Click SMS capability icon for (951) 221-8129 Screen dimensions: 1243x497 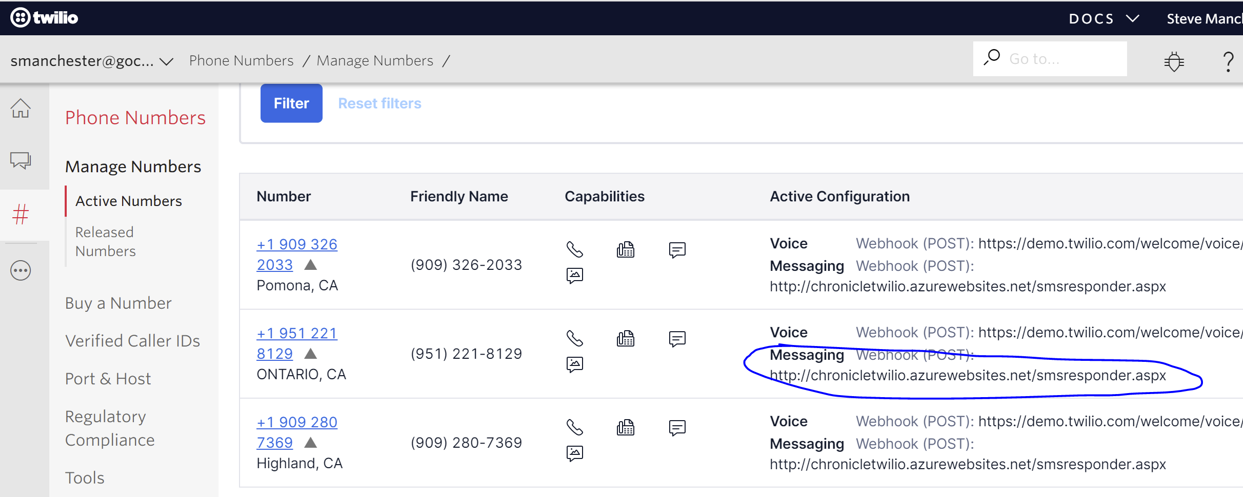(677, 338)
